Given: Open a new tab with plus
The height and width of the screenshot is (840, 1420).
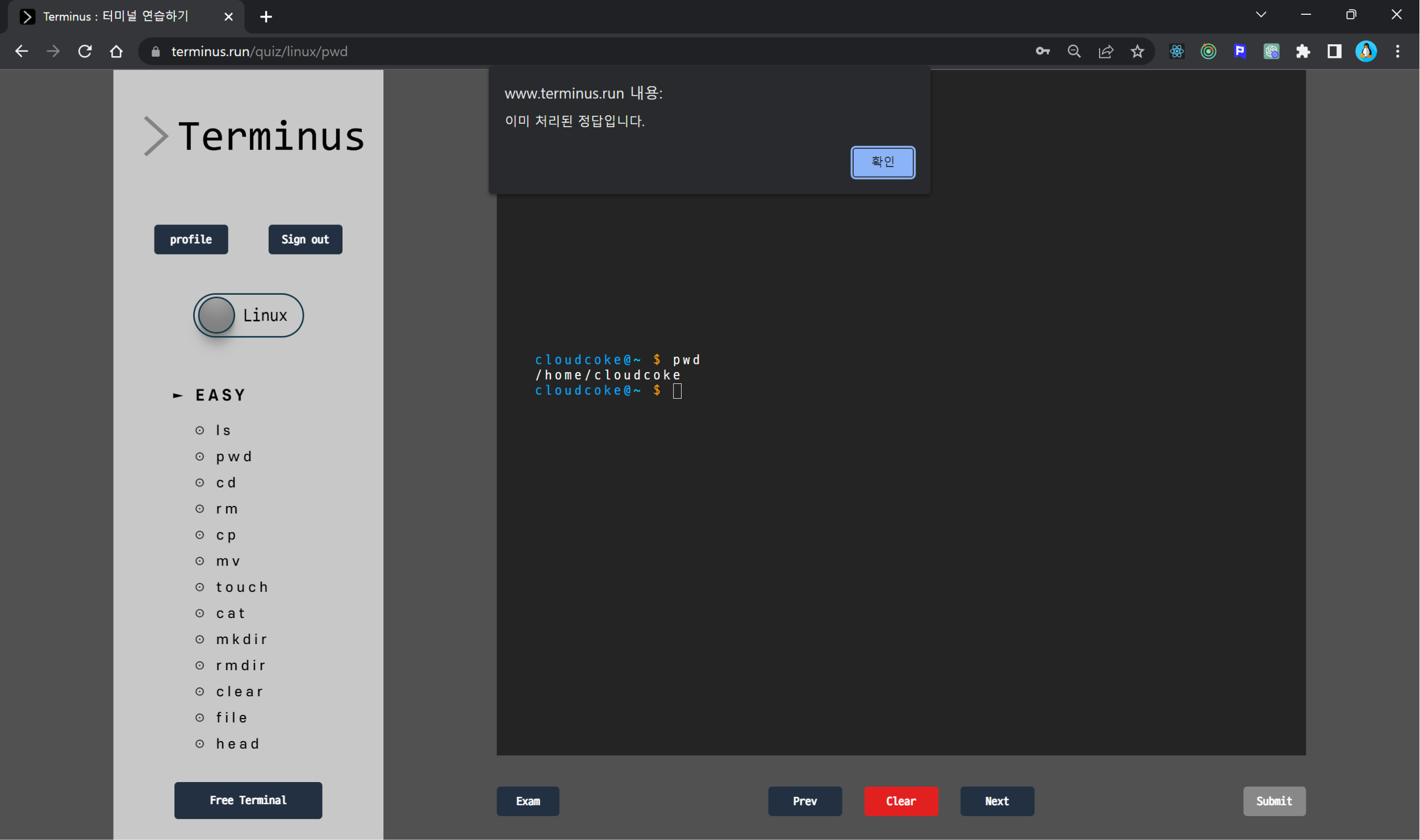Looking at the screenshot, I should pos(266,17).
